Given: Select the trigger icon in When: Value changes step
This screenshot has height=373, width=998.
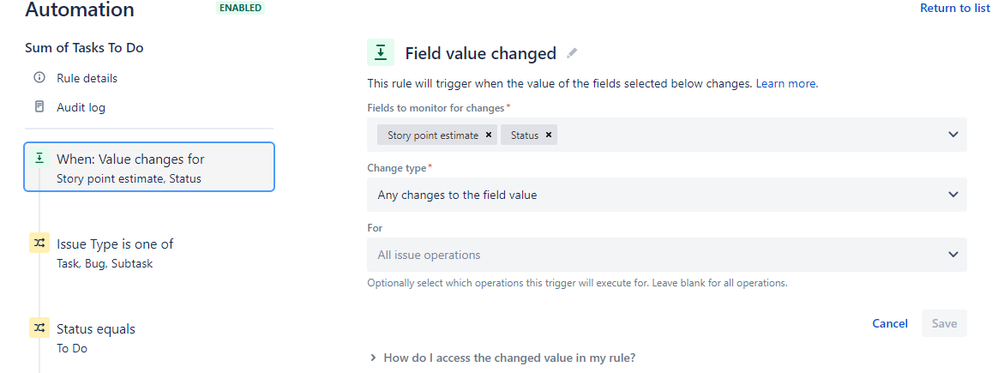Looking at the screenshot, I should (x=39, y=158).
